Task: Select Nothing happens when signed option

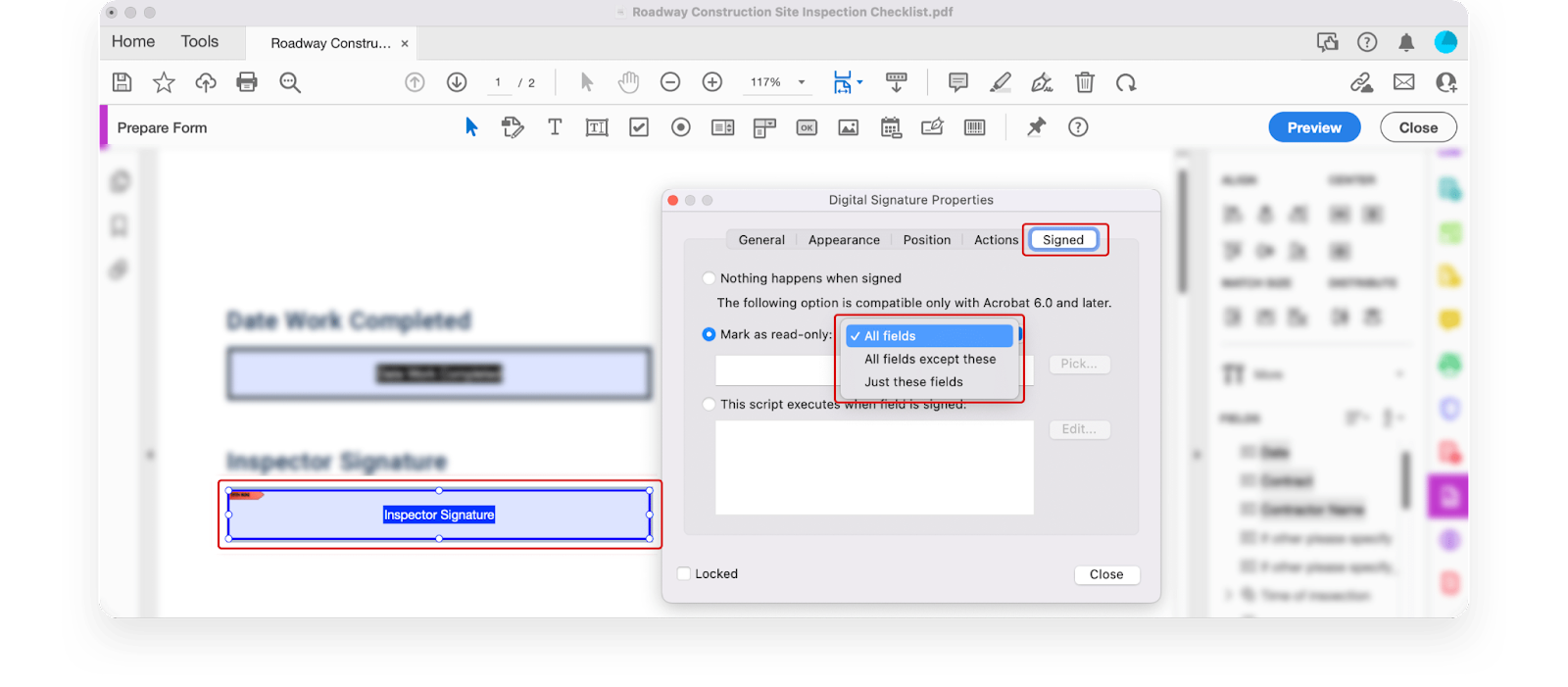Action: (710, 278)
